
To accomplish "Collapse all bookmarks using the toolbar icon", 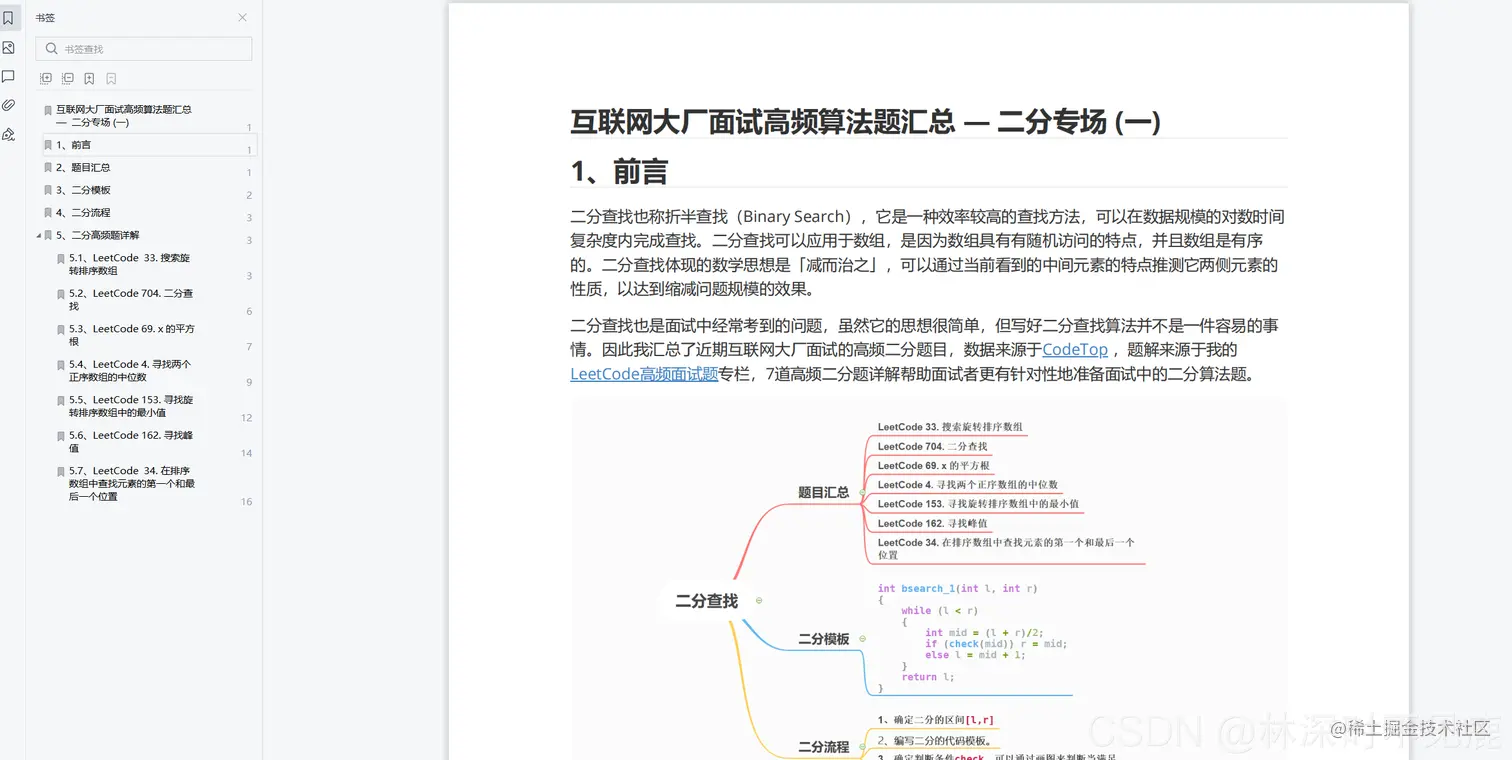I will pos(68,77).
